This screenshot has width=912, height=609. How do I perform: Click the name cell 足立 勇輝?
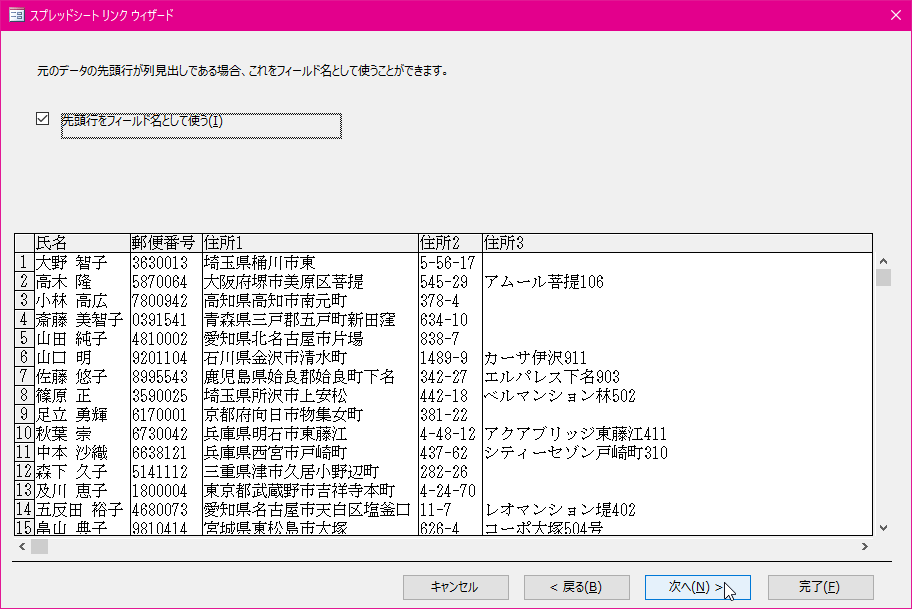[x=82, y=415]
